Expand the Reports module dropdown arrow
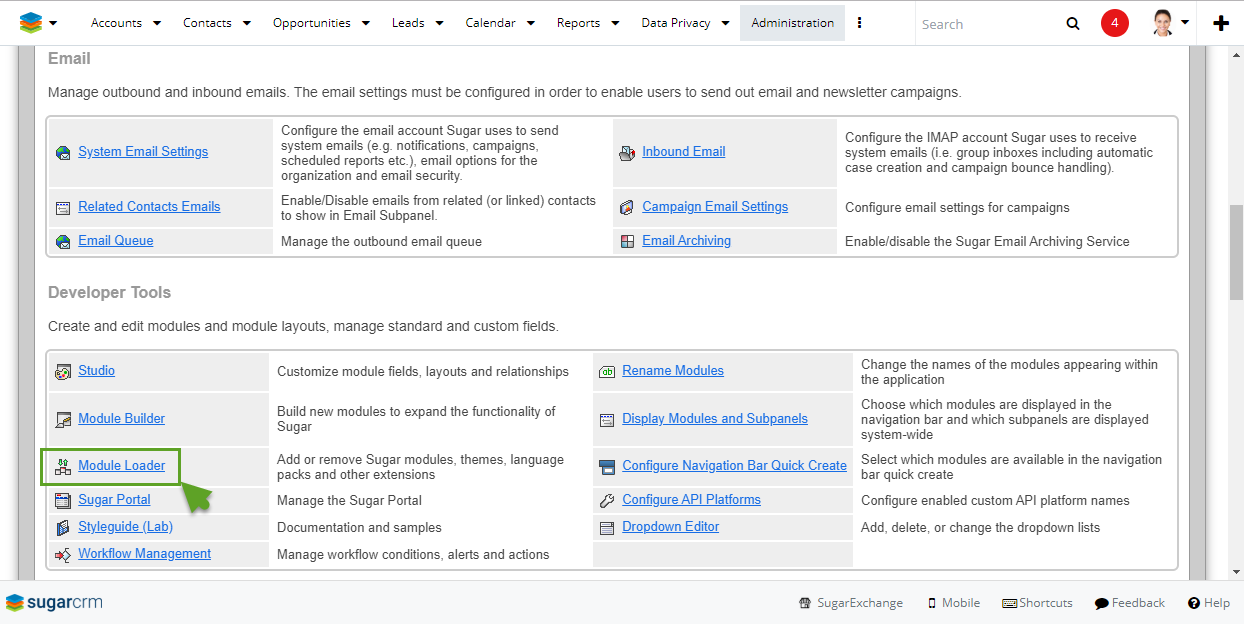 (615, 23)
